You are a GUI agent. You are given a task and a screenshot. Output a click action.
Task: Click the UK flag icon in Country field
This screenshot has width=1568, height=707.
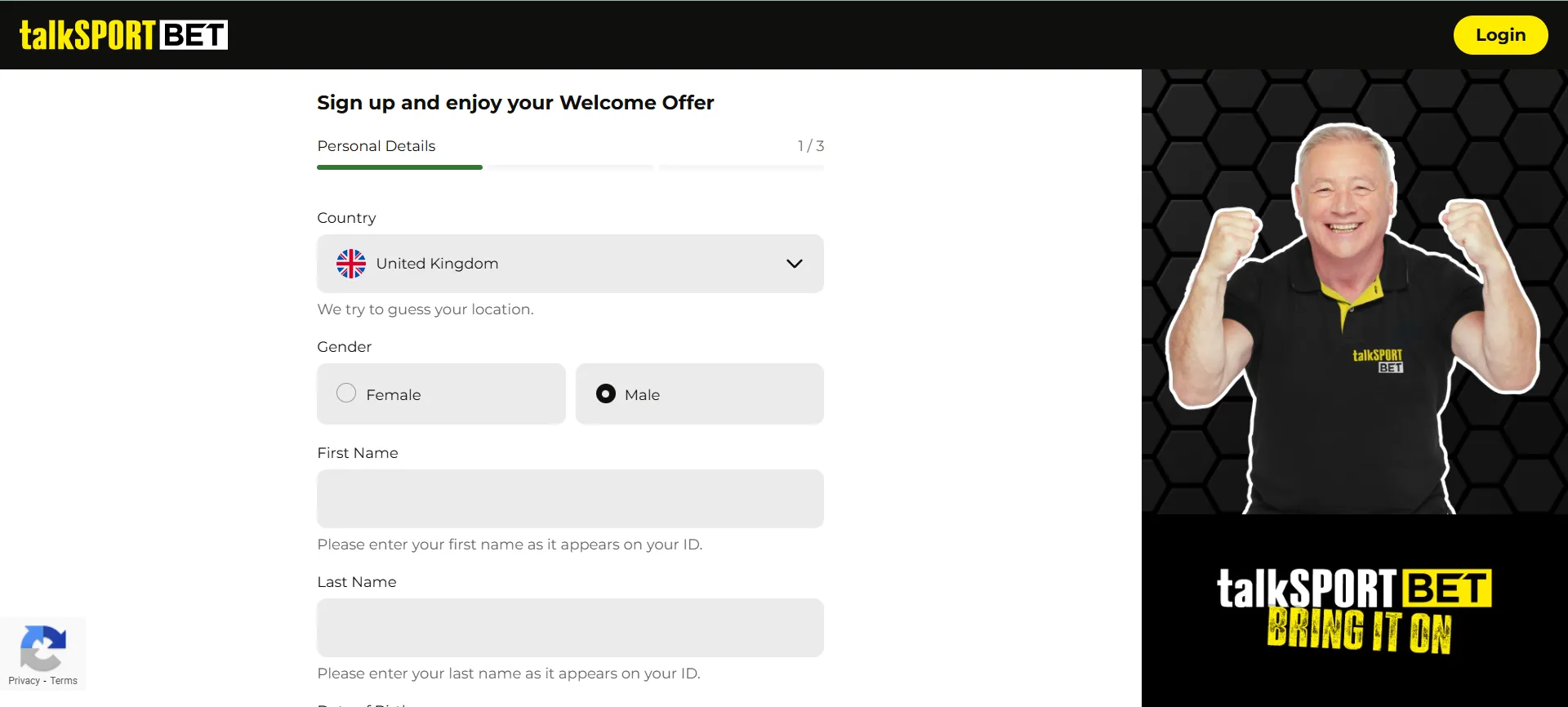coord(351,264)
